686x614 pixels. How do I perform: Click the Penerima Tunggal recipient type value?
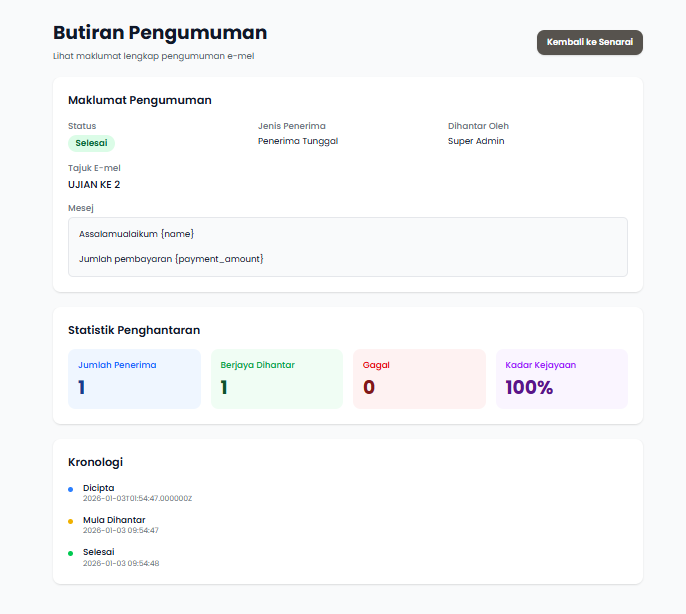298,141
